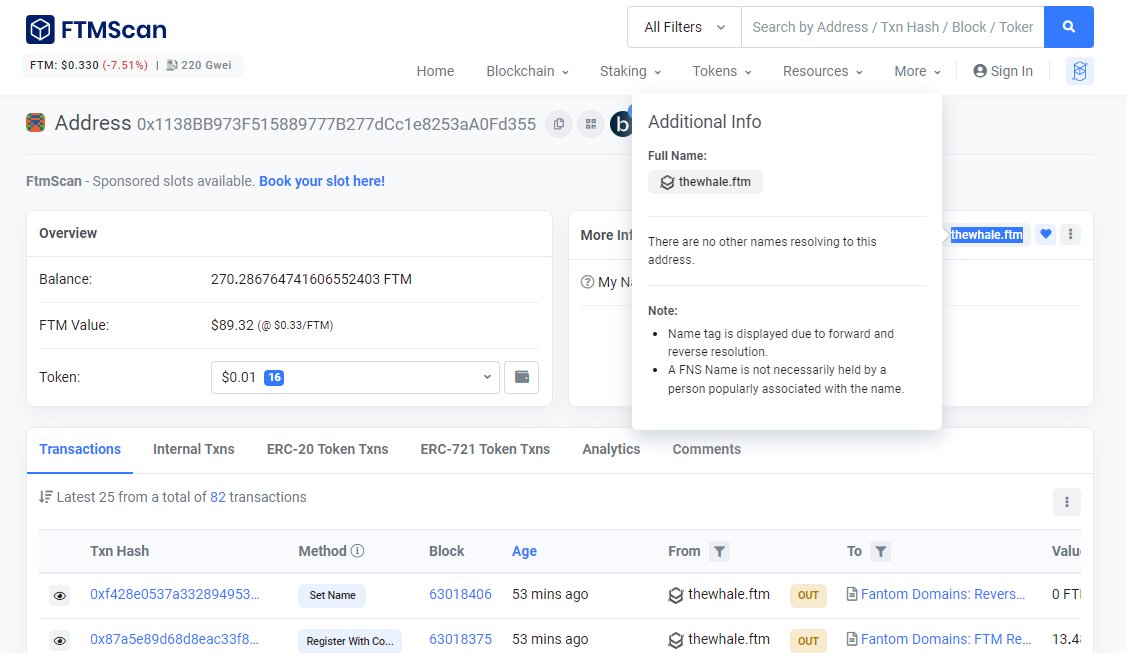
Task: Click contract icon beside Fantom Domains: Revers
Action: (x=852, y=594)
